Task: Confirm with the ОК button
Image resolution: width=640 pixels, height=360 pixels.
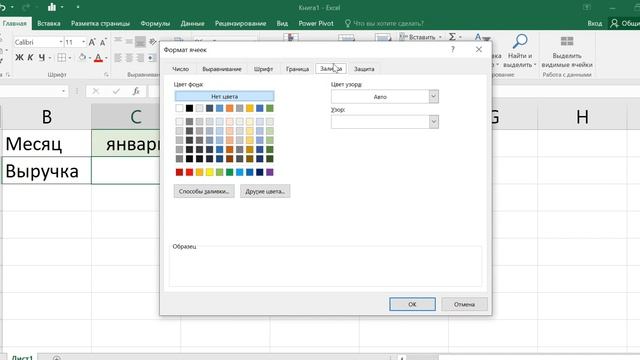Action: pyautogui.click(x=412, y=304)
